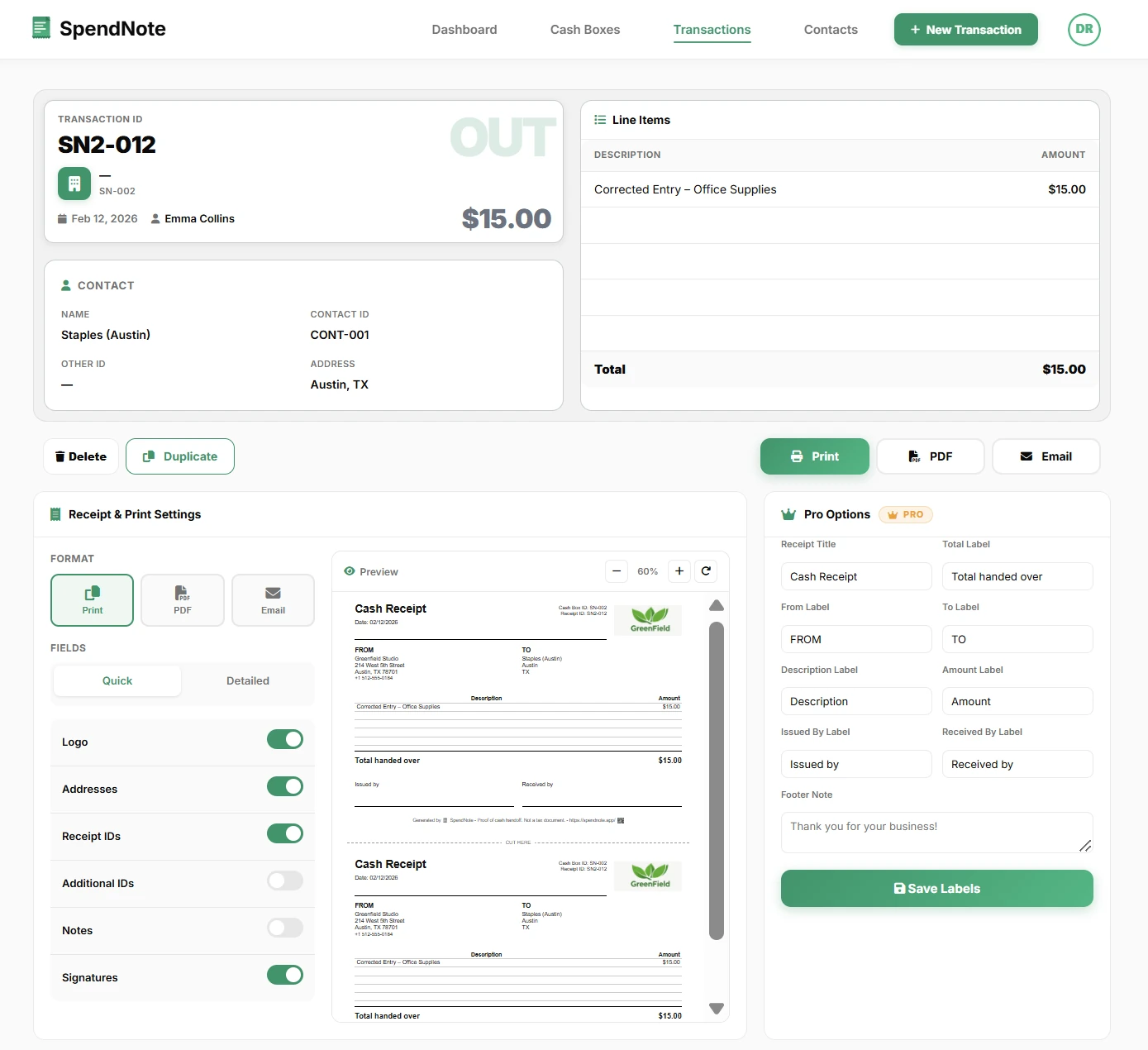Duplicate transaction SN2-012
The width and height of the screenshot is (1148, 1050).
click(179, 456)
